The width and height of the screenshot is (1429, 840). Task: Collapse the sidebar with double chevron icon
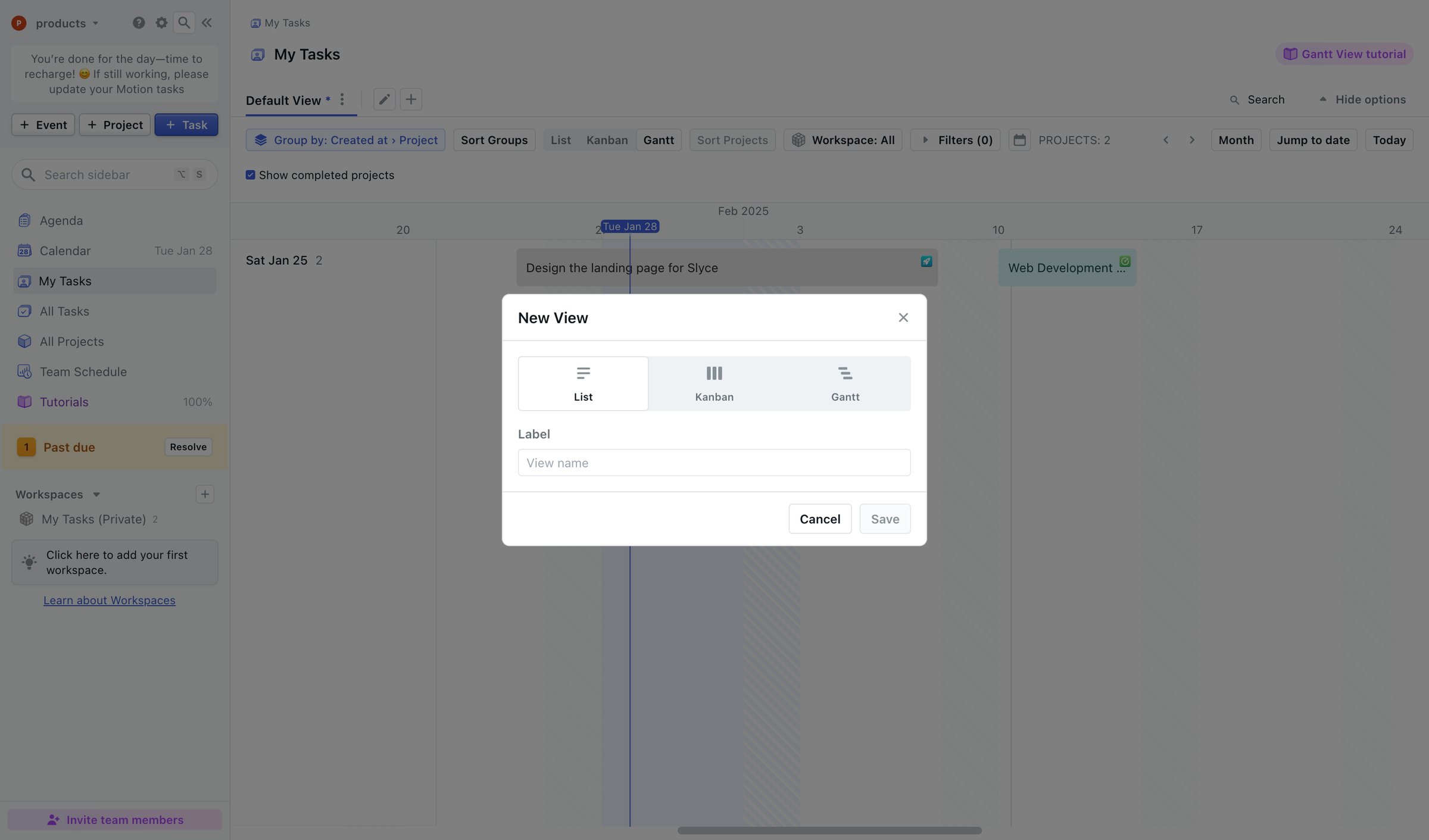207,23
